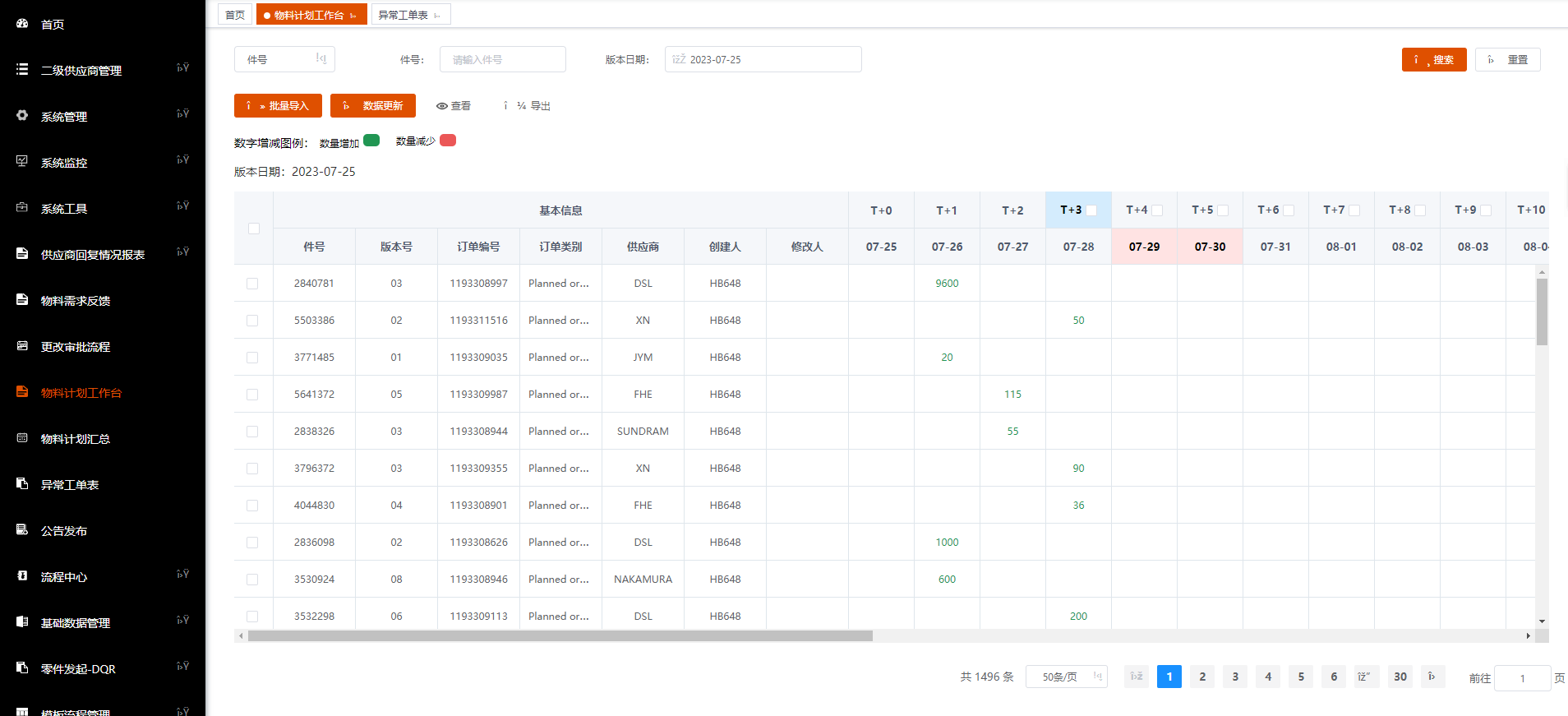Click the 批量导入 button

[x=278, y=105]
